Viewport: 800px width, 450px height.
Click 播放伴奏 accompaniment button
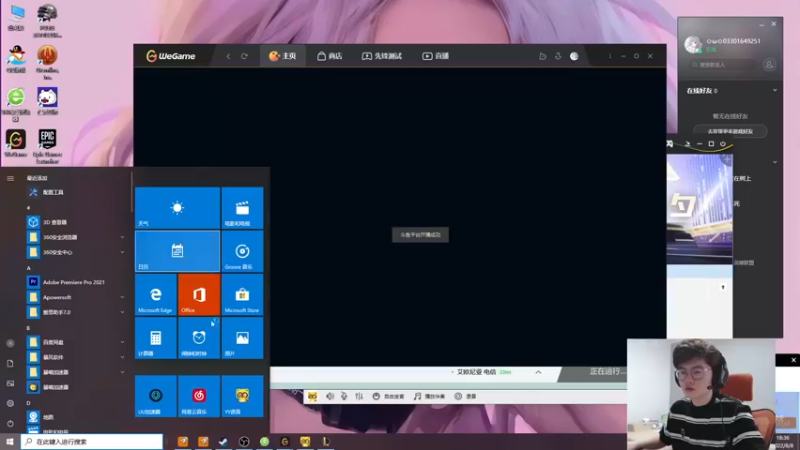(x=429, y=396)
